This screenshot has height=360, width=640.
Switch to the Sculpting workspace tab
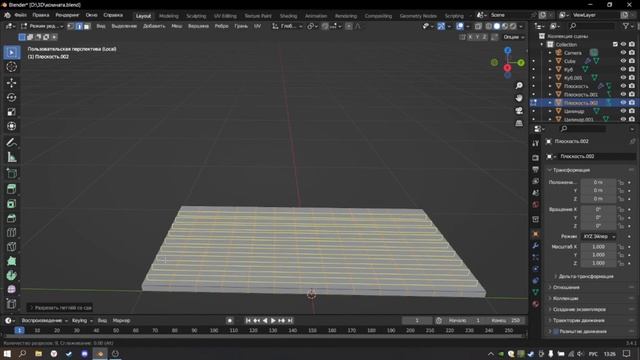(x=196, y=16)
